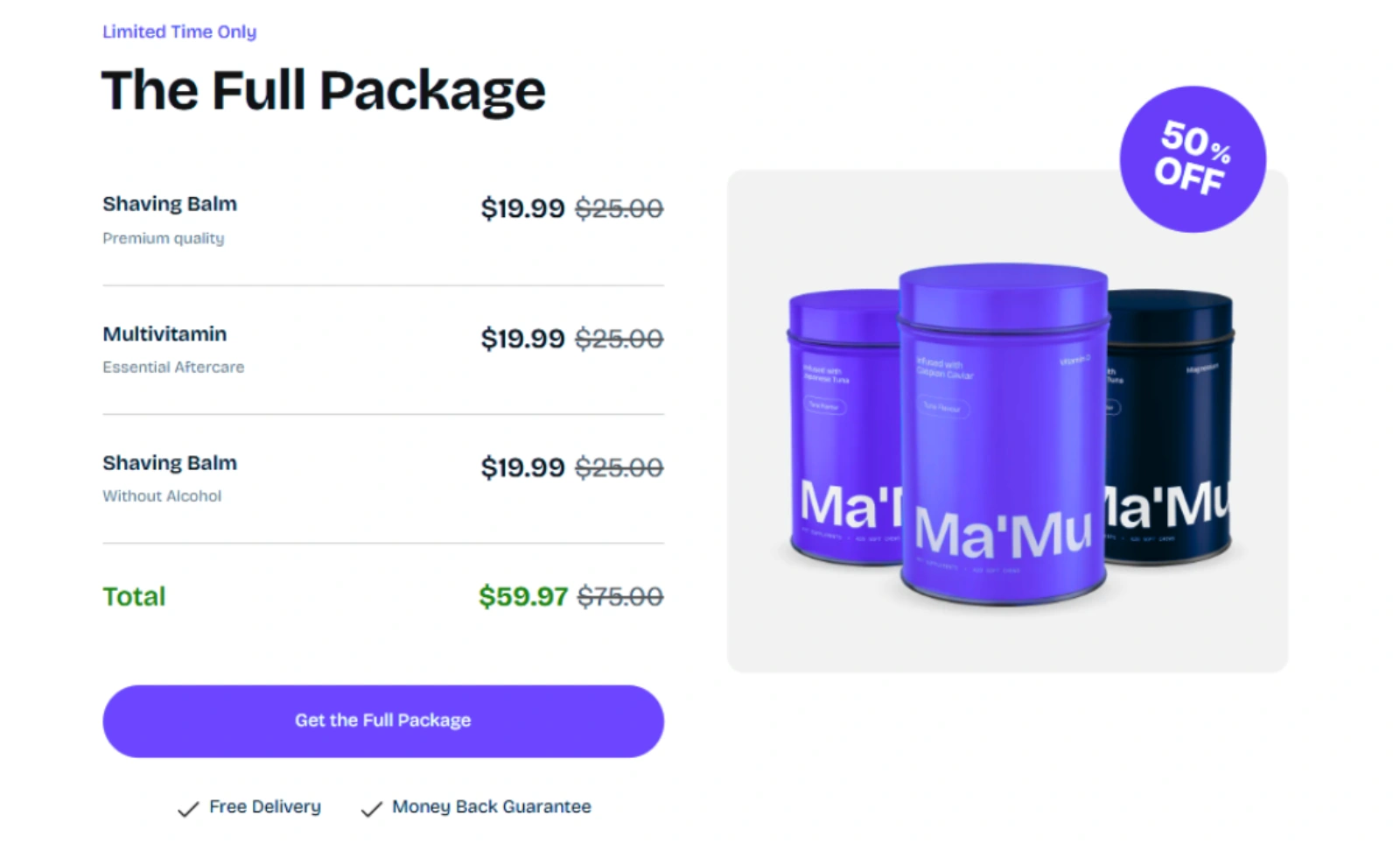
Task: Select the heading The Full Package
Action: (x=323, y=91)
